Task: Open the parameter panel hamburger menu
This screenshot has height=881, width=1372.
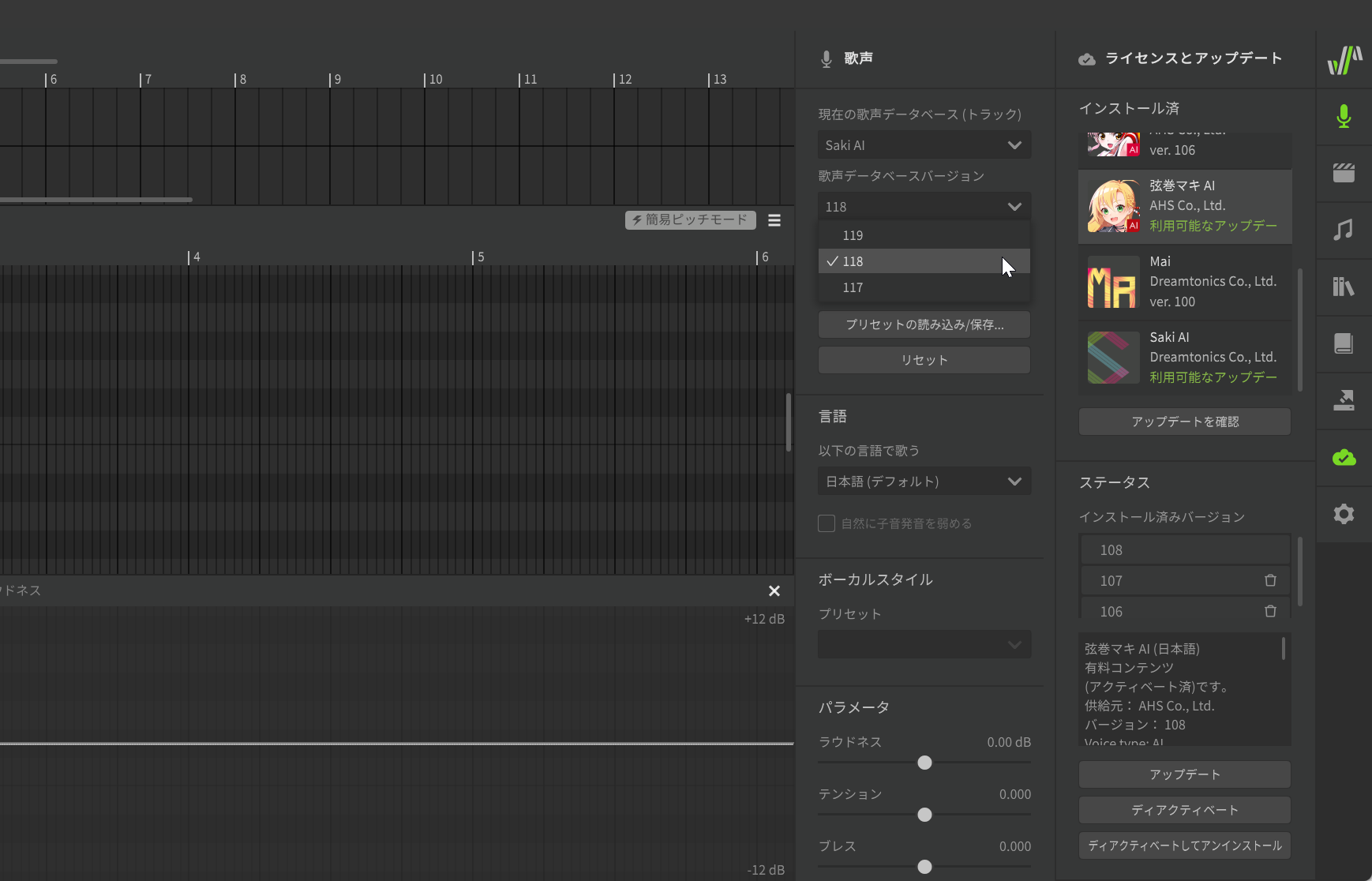Action: coord(774,220)
